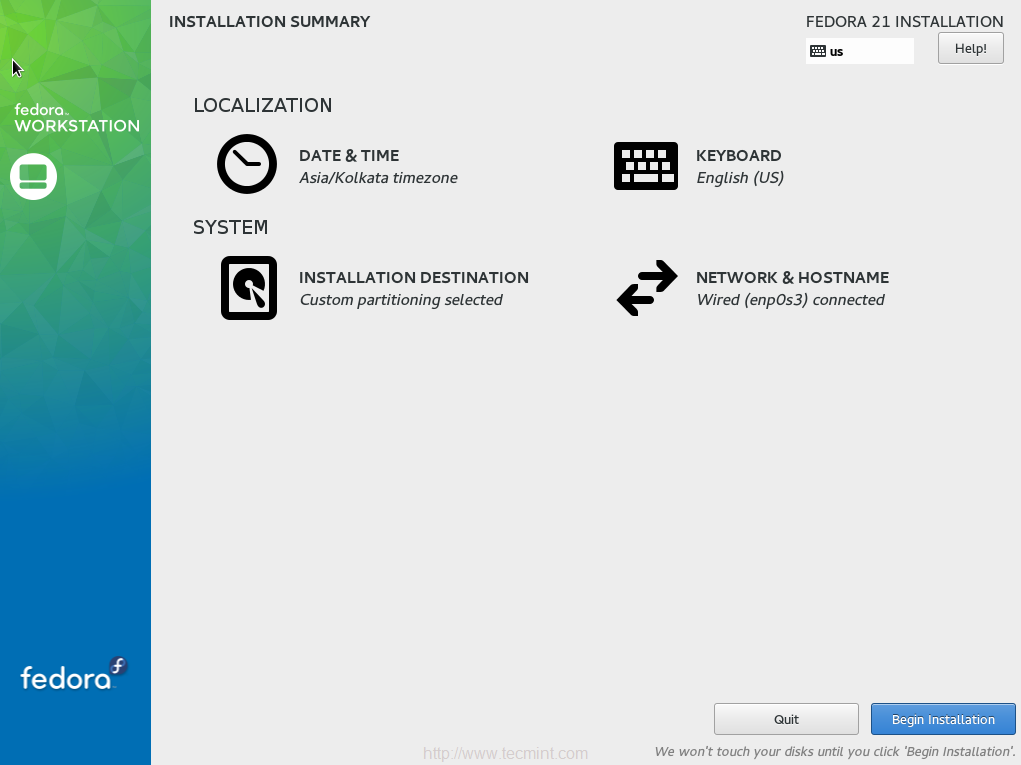Click the 'fedora WORKSTATION' sidebar text
1021x765 pixels.
pos(77,118)
